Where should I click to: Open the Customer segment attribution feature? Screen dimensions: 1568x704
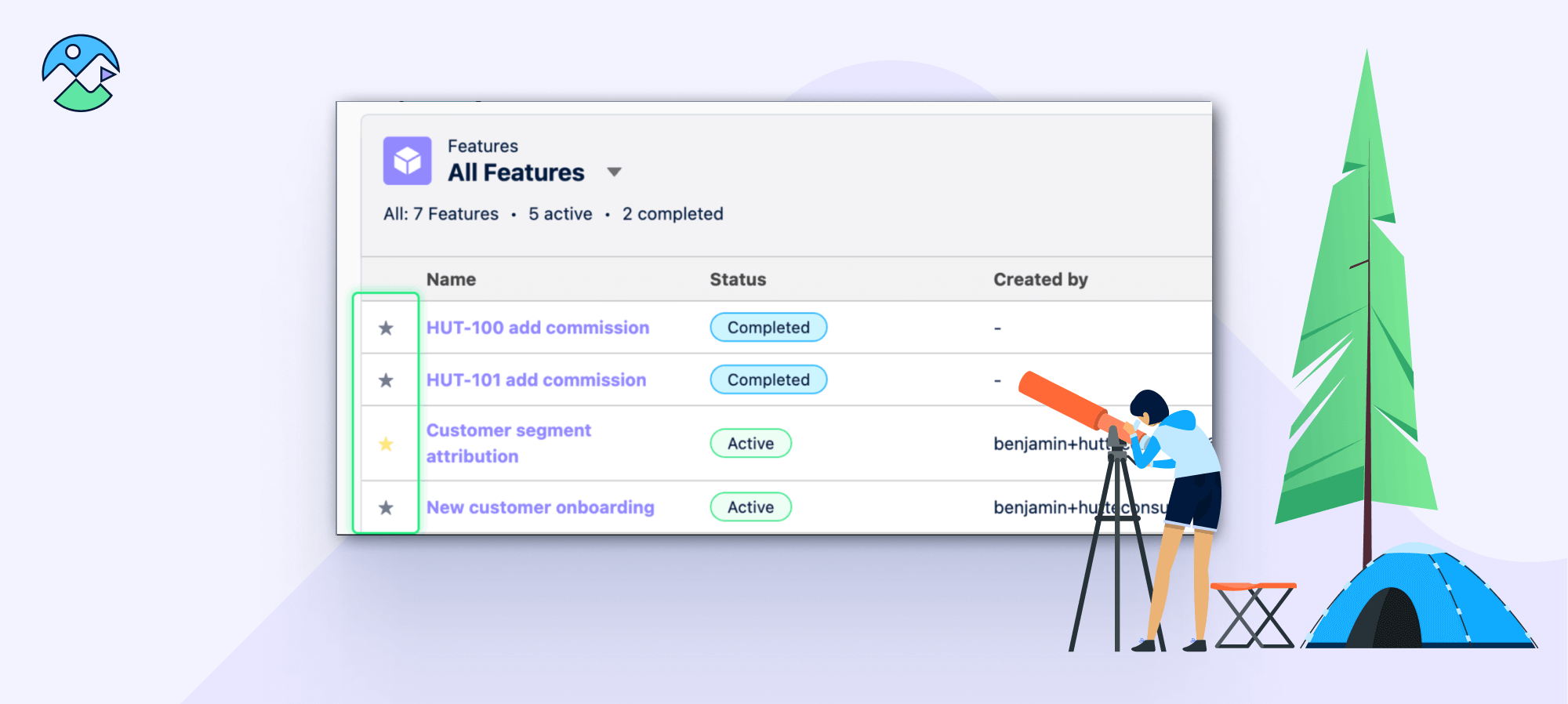509,443
